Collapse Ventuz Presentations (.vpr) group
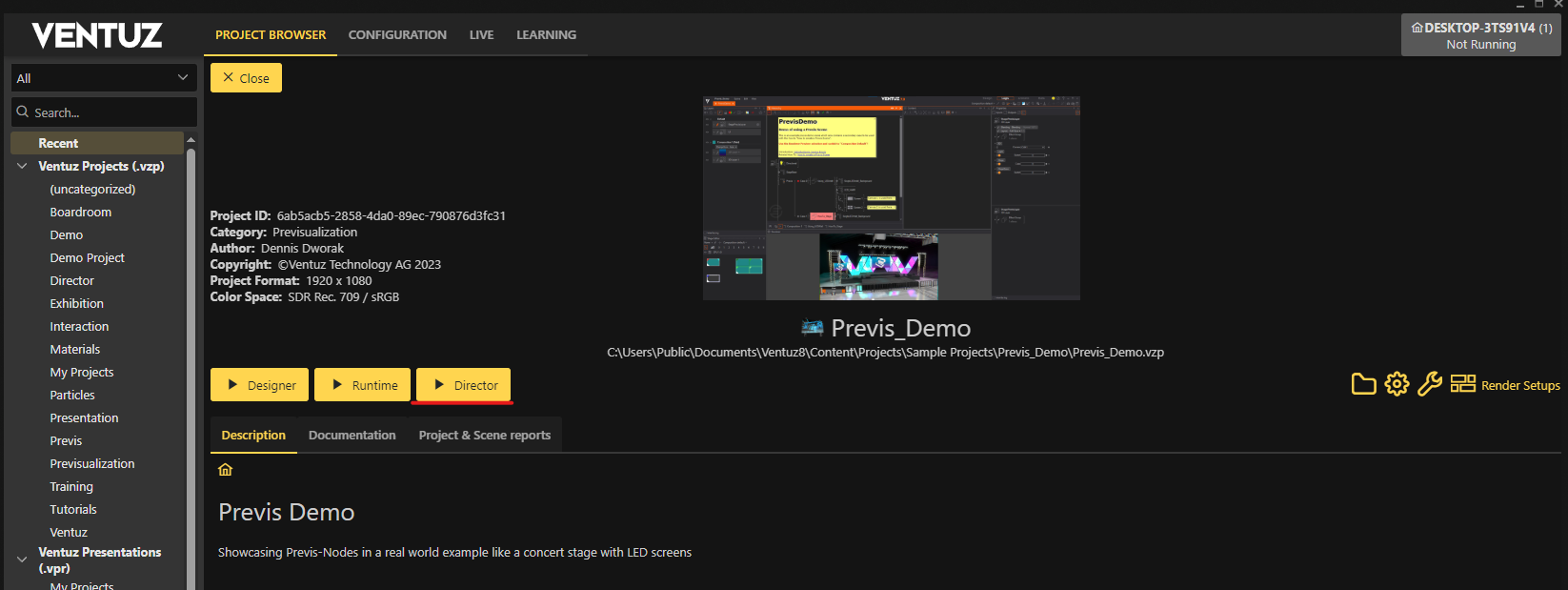The image size is (1568, 590). (22, 559)
